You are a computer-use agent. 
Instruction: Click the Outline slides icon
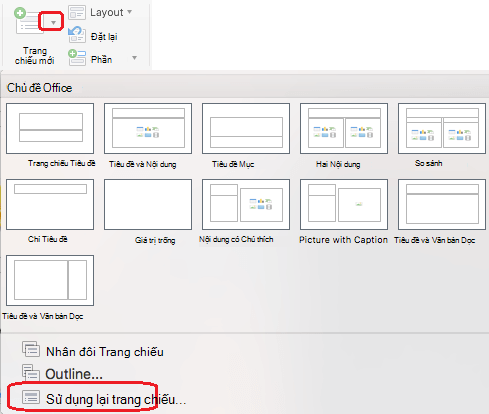[x=31, y=372]
